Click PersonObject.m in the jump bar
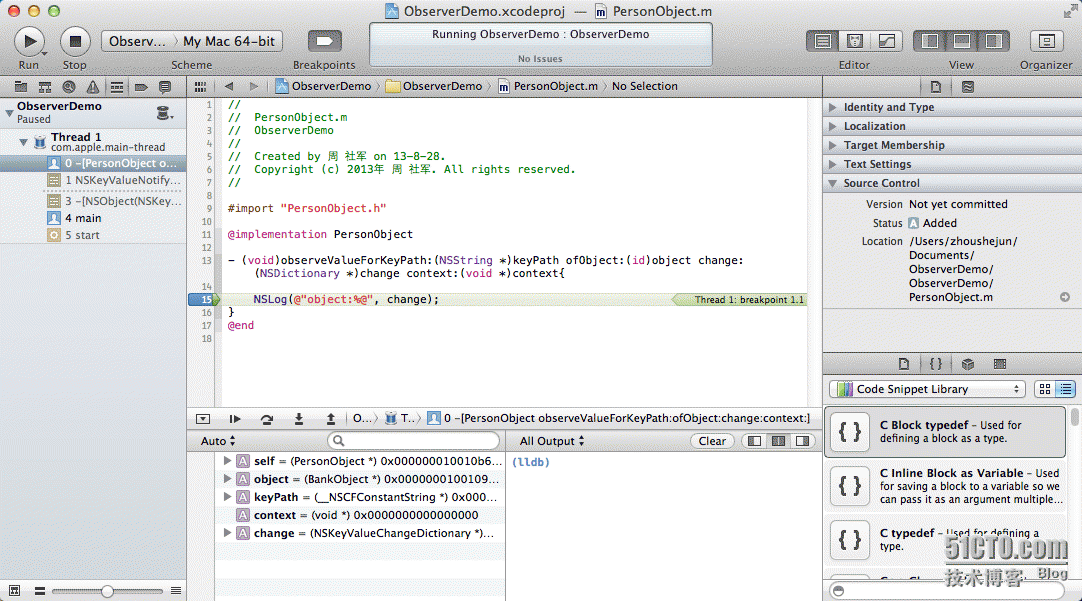Image resolution: width=1082 pixels, height=601 pixels. [x=548, y=86]
